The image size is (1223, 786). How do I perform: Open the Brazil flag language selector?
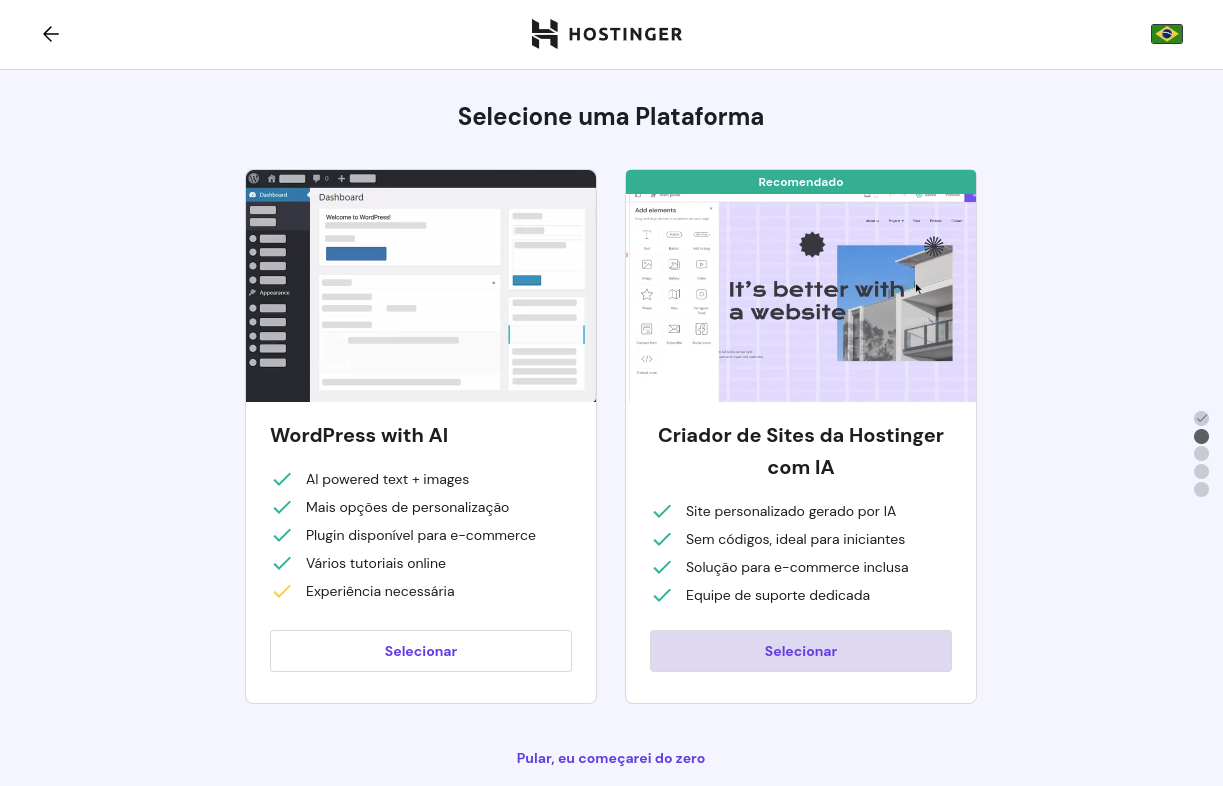point(1166,34)
